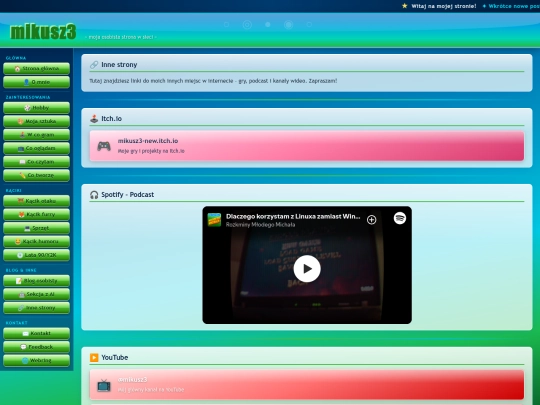
Task: Play the Spotify podcast episode
Action: pyautogui.click(x=307, y=269)
